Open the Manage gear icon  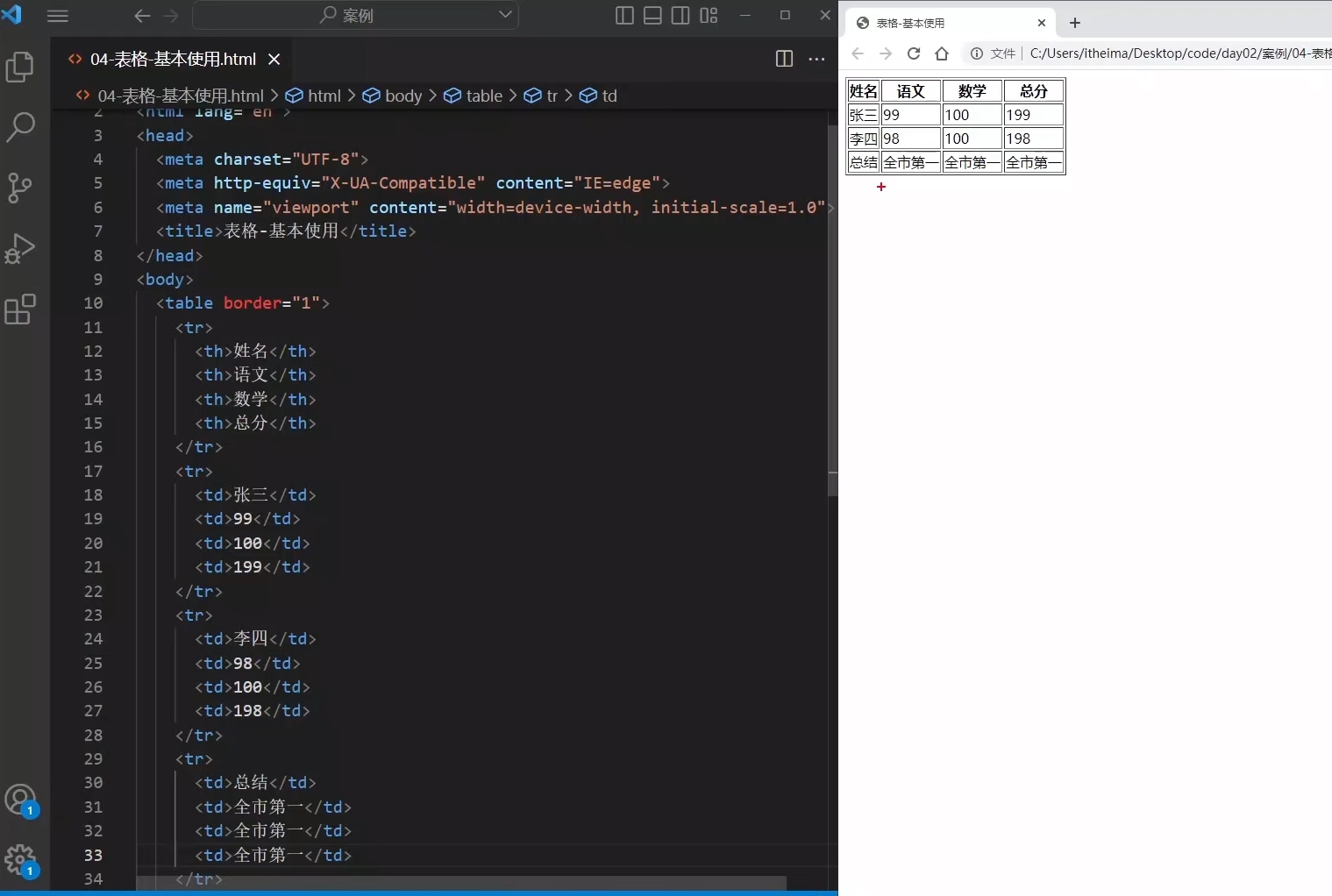tap(20, 861)
